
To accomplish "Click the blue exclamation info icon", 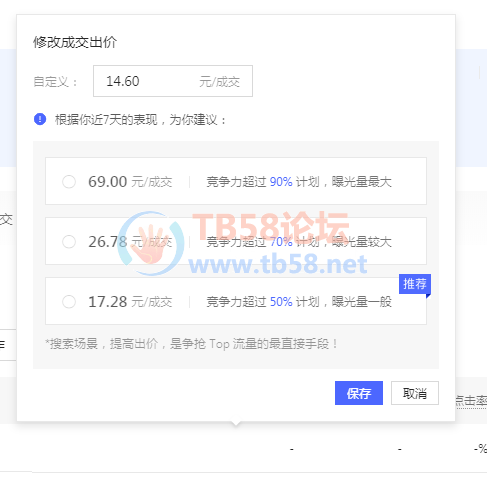I will pyautogui.click(x=40, y=119).
